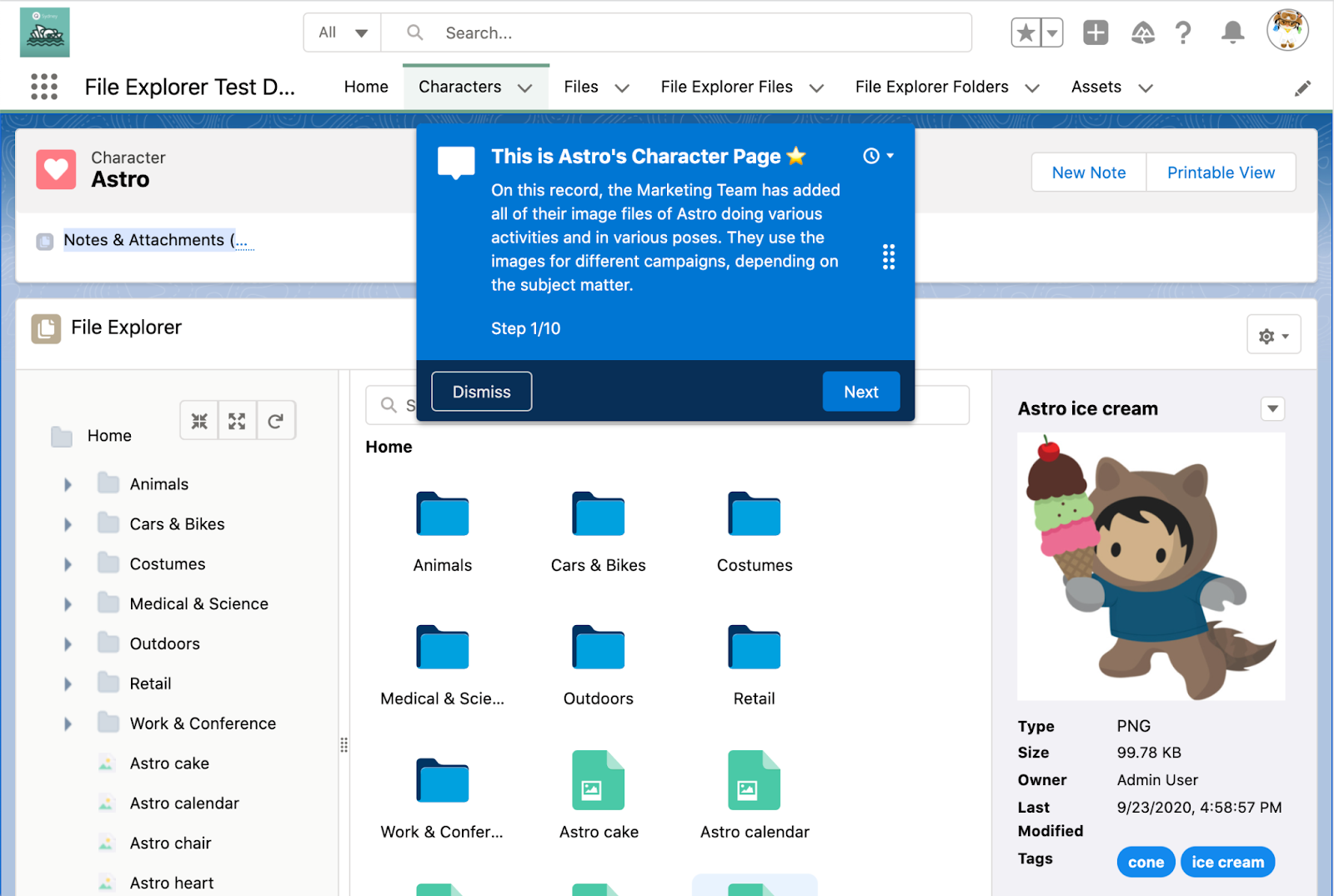Open the Global Actions plus icon
1334x896 pixels.
[x=1096, y=33]
